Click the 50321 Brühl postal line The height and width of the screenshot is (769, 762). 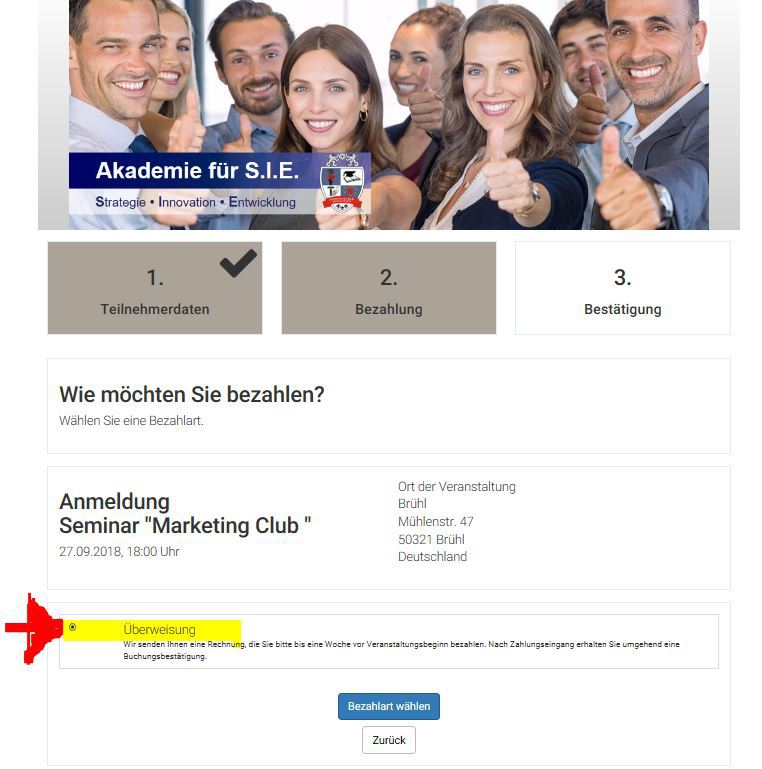click(x=431, y=539)
